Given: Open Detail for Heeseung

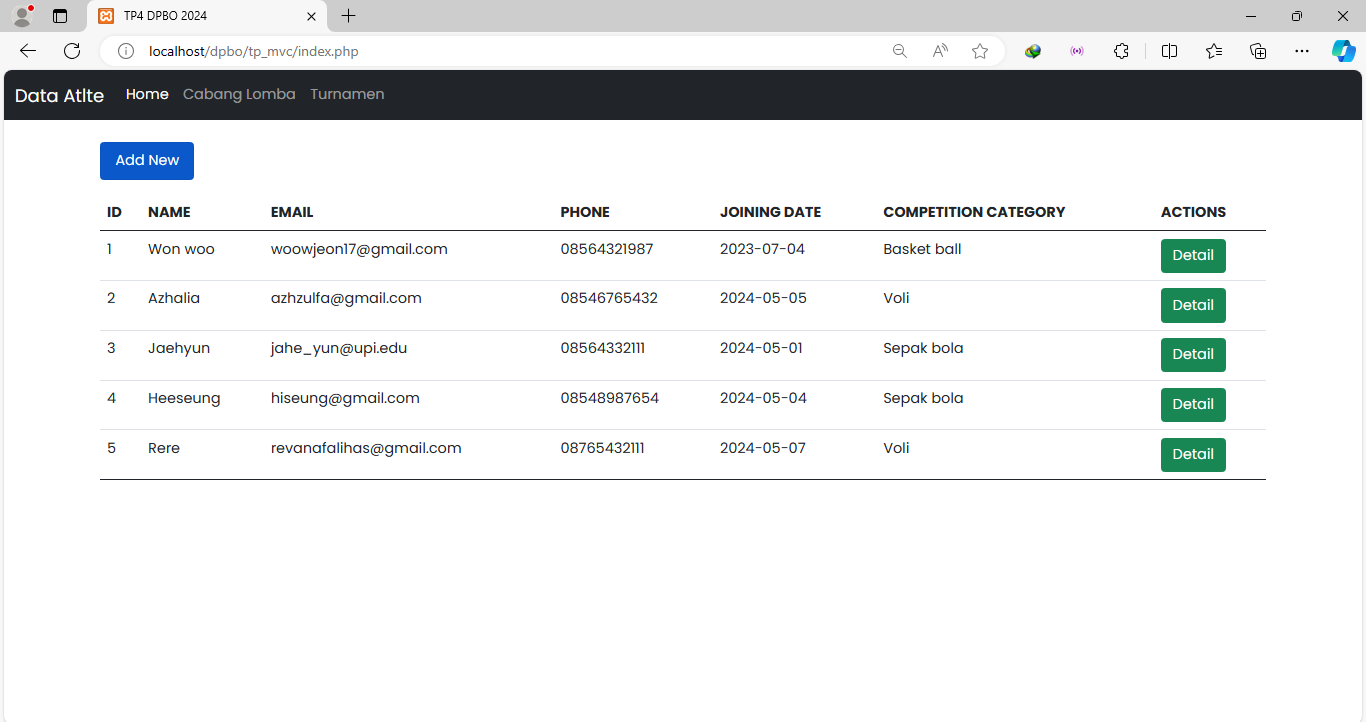Looking at the screenshot, I should pyautogui.click(x=1193, y=405).
